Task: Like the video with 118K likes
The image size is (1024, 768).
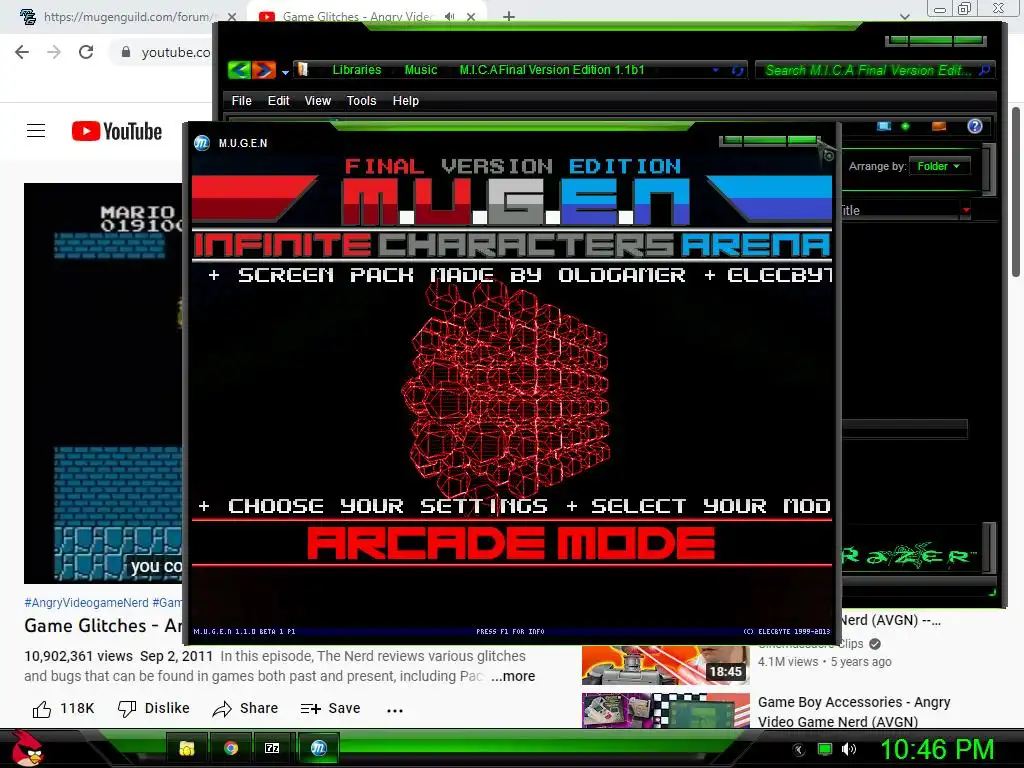Action: (63, 709)
